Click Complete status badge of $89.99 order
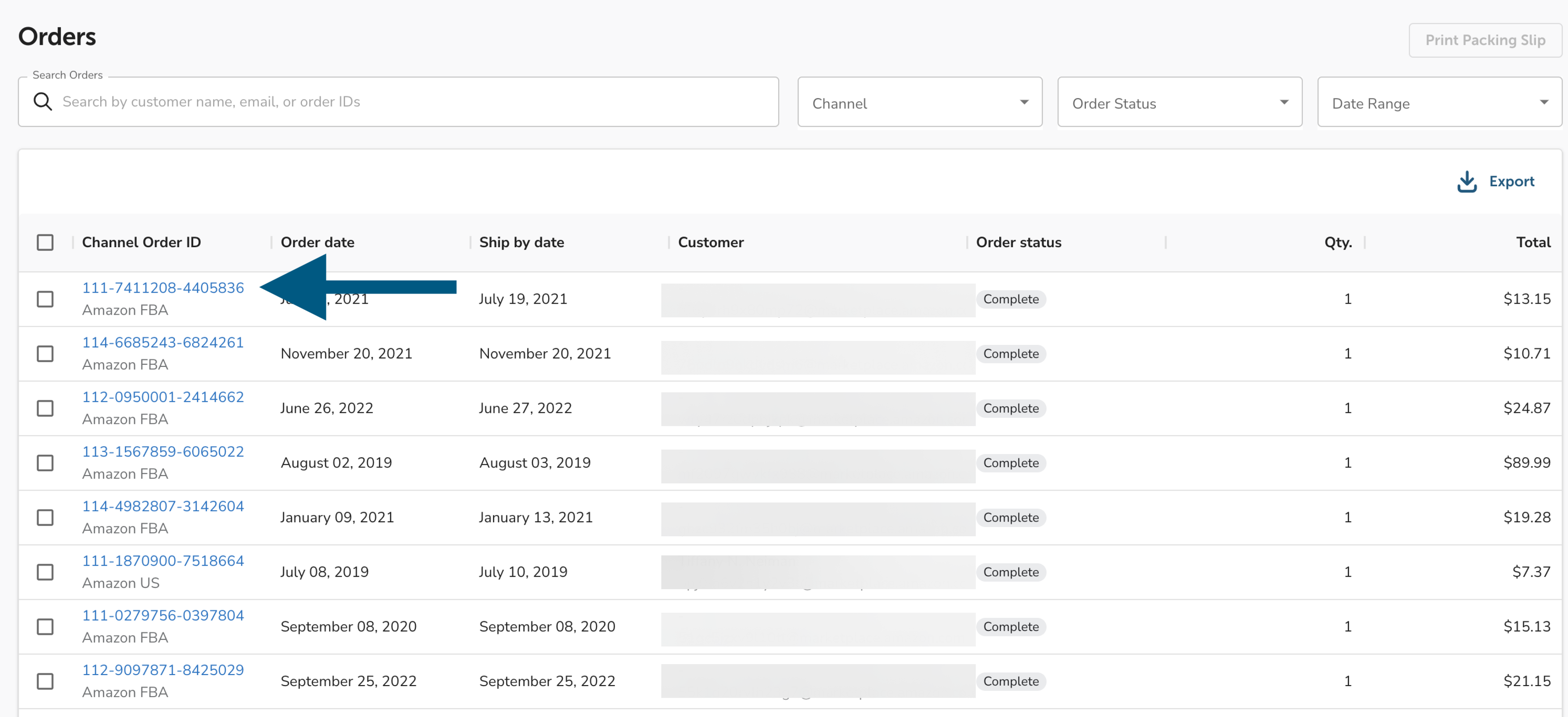This screenshot has width=1568, height=717. [1010, 462]
